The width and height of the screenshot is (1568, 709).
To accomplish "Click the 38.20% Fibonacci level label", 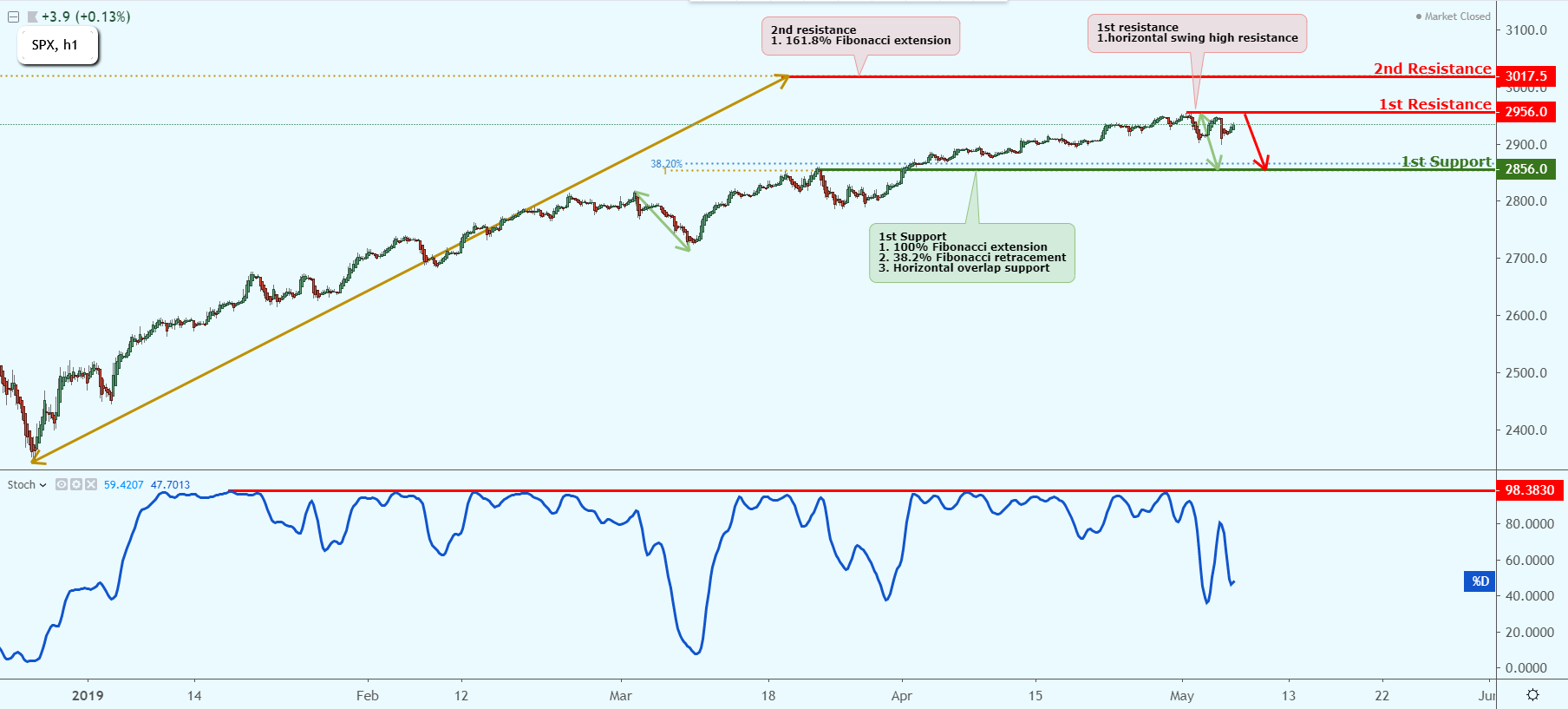I will coord(666,164).
